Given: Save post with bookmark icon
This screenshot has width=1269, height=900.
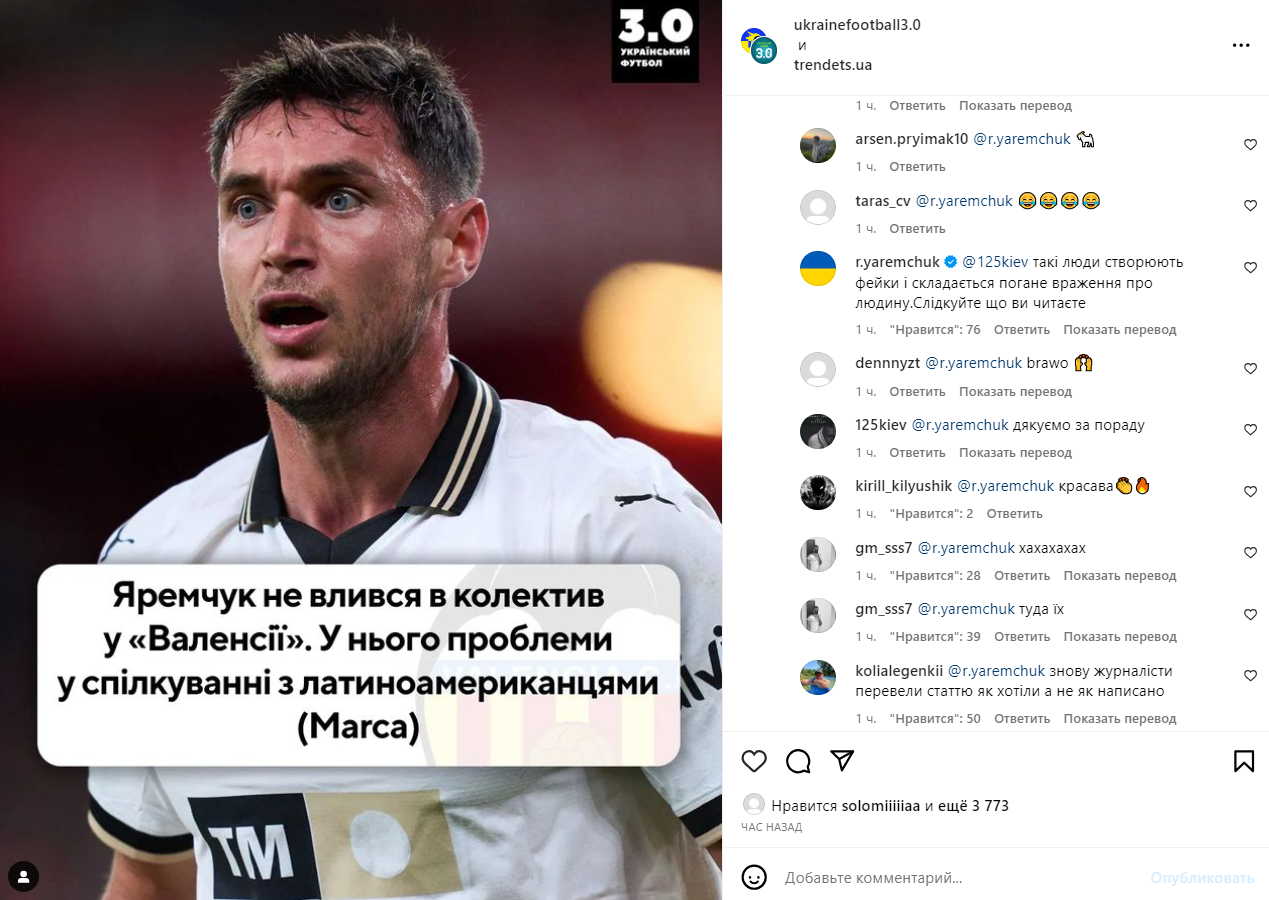Looking at the screenshot, I should tap(1244, 761).
